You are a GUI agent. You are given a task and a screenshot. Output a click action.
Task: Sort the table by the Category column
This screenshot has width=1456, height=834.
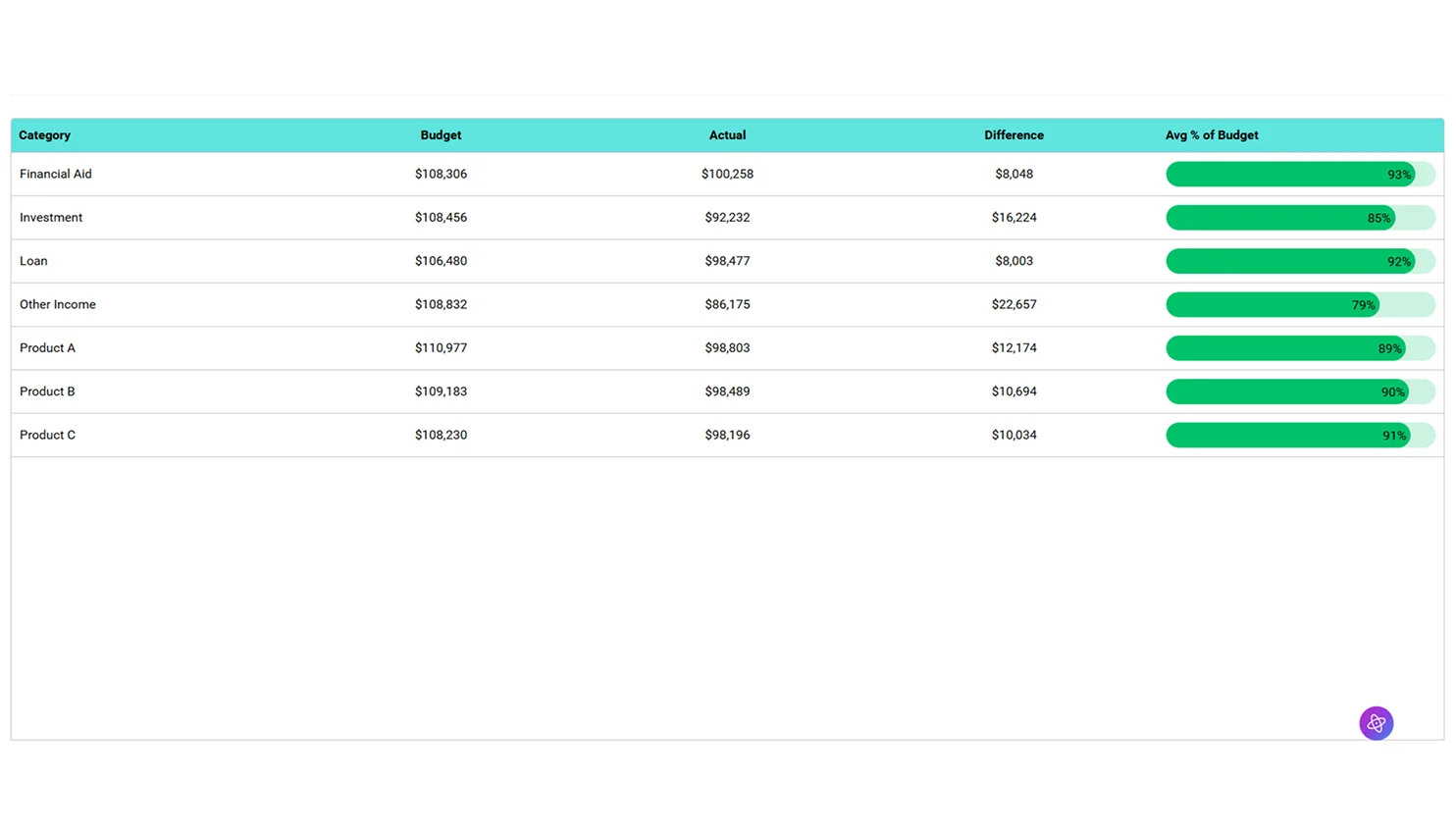point(44,134)
